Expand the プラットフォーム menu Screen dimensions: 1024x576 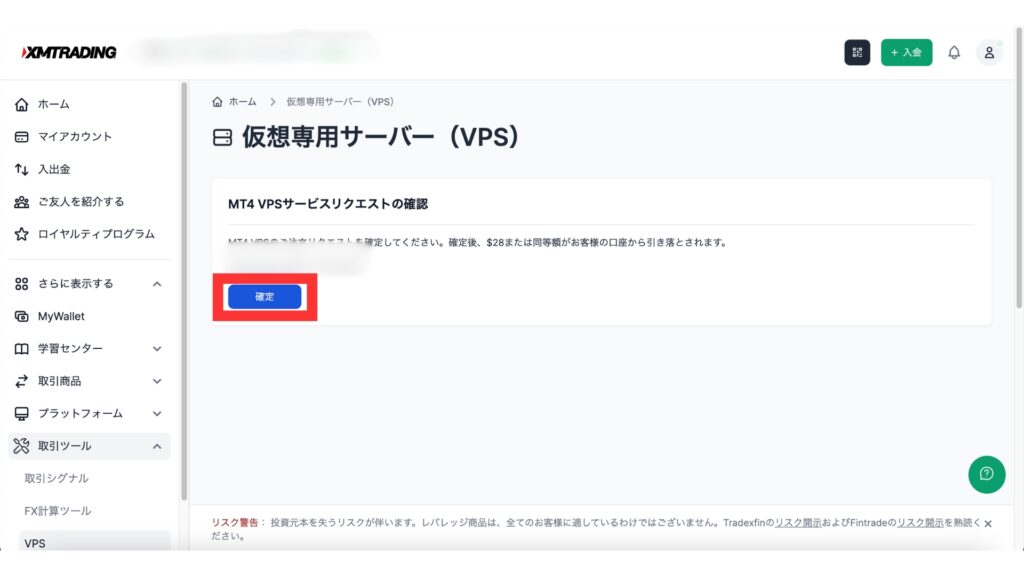click(x=157, y=414)
